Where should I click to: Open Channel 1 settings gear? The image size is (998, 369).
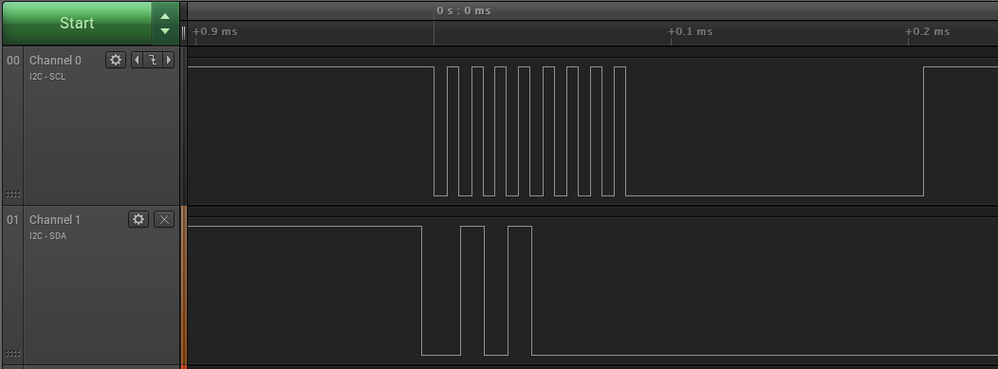pyautogui.click(x=138, y=219)
